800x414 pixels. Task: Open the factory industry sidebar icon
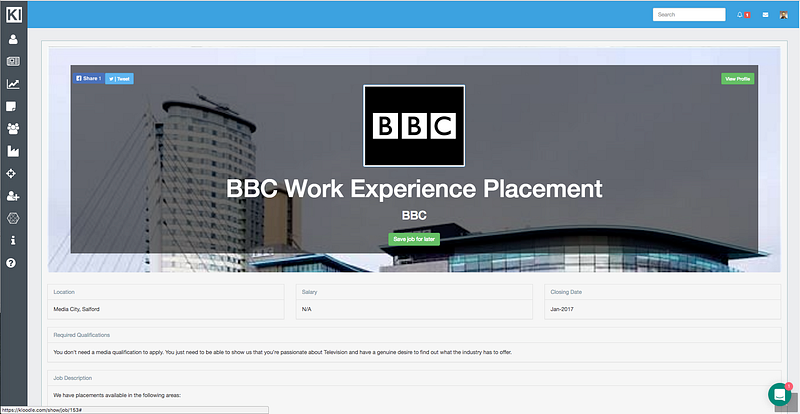pos(13,151)
